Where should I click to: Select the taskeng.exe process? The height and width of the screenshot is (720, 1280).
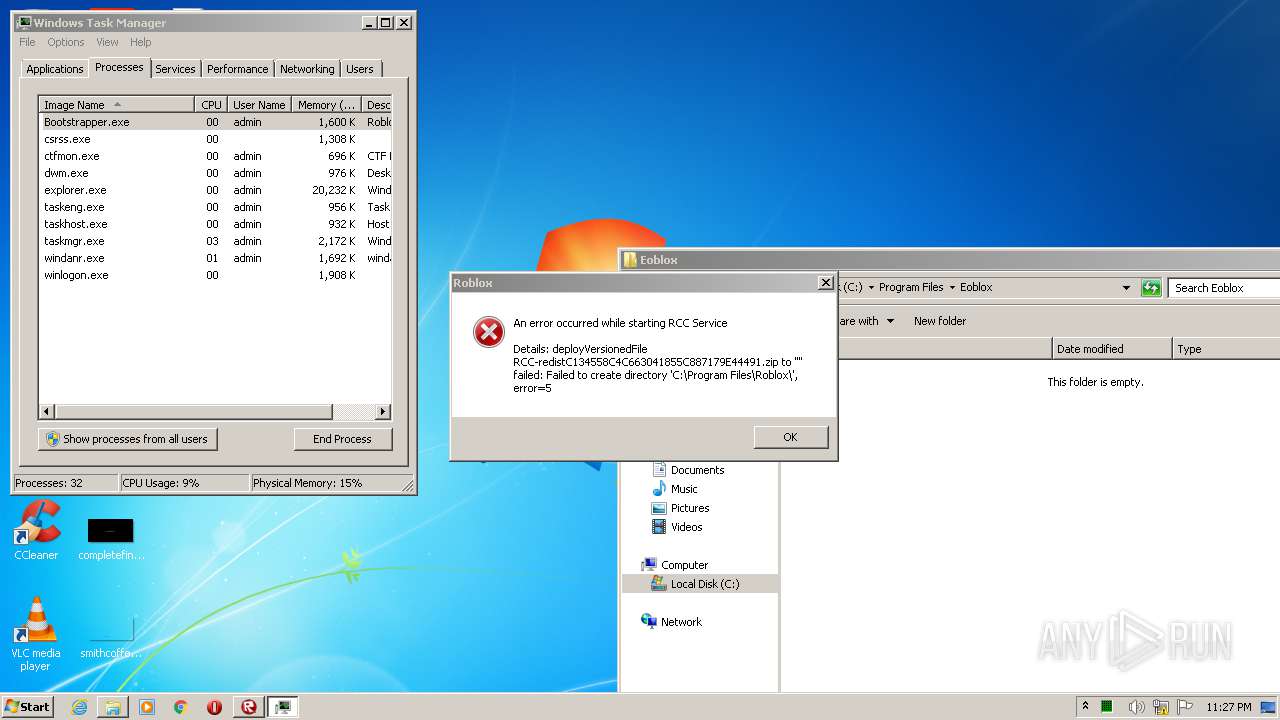click(215, 207)
